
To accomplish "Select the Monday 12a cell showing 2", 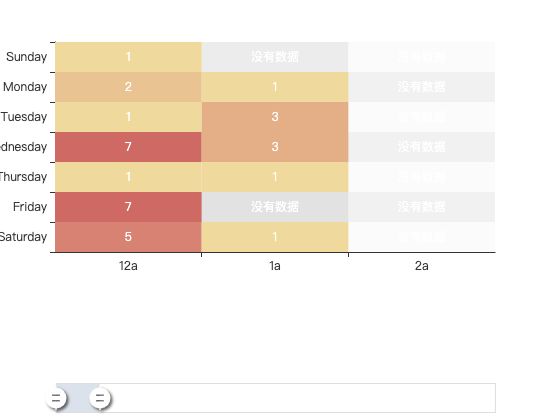I will pos(128,87).
